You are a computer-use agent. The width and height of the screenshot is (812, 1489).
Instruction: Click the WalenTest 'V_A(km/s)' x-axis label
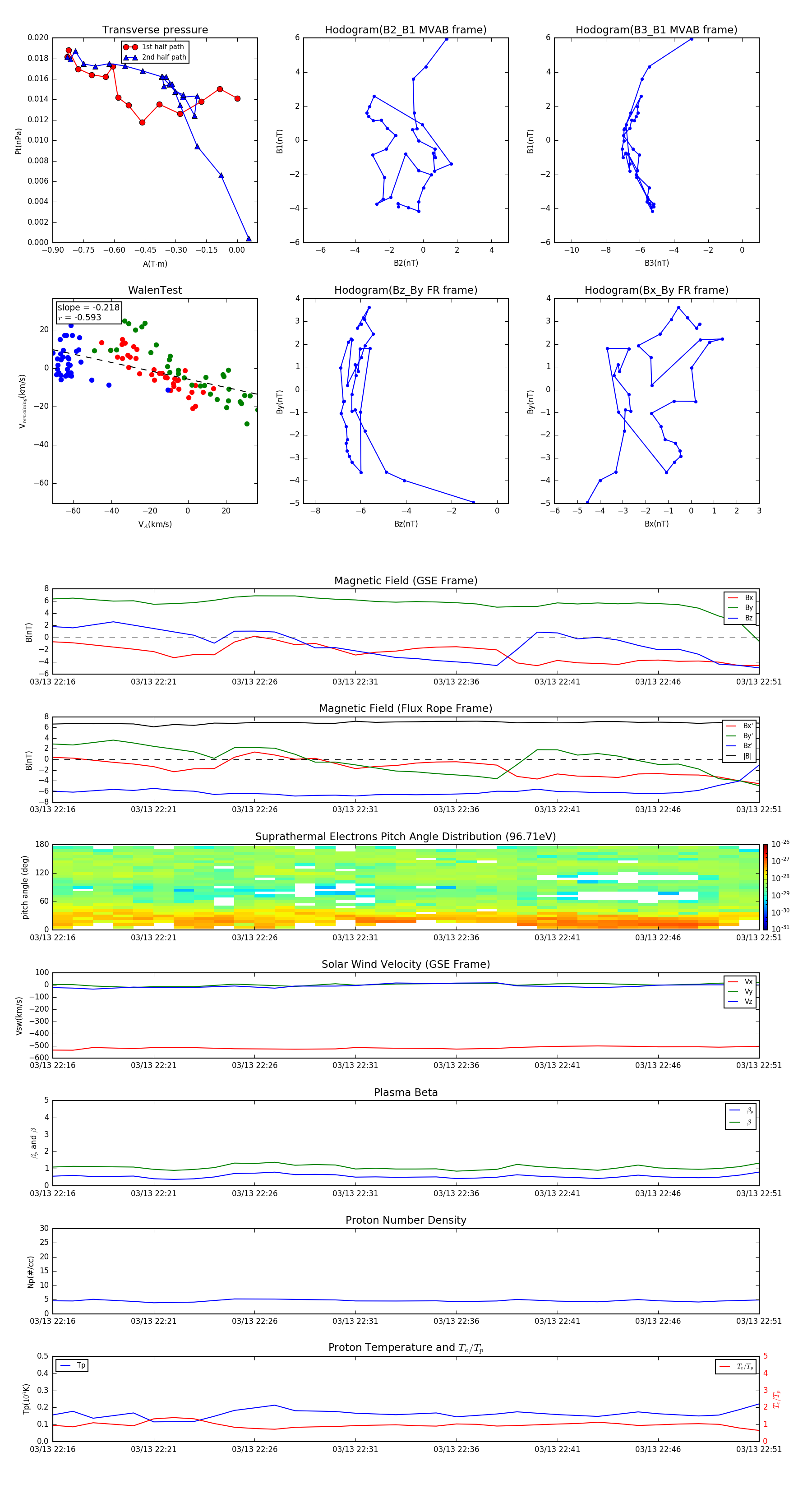click(x=155, y=524)
